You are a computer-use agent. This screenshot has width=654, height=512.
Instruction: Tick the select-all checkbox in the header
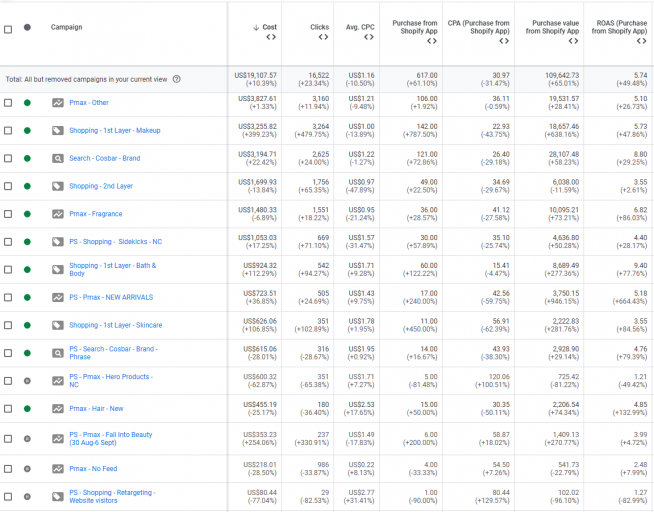pyautogui.click(x=8, y=29)
